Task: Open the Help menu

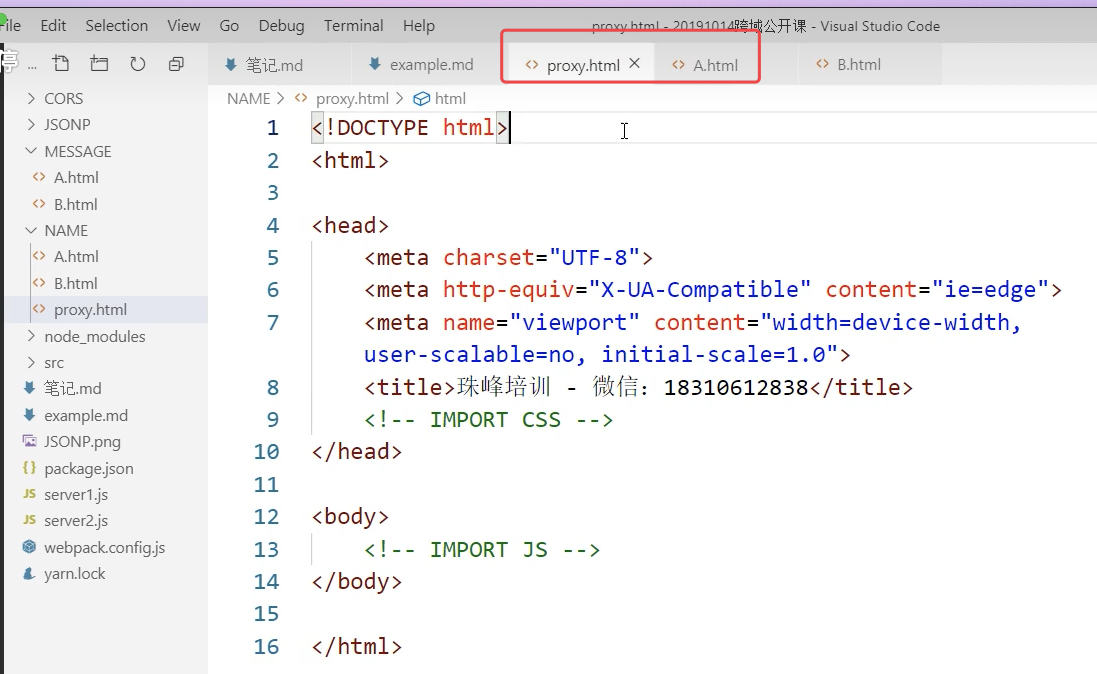Action: (x=418, y=26)
